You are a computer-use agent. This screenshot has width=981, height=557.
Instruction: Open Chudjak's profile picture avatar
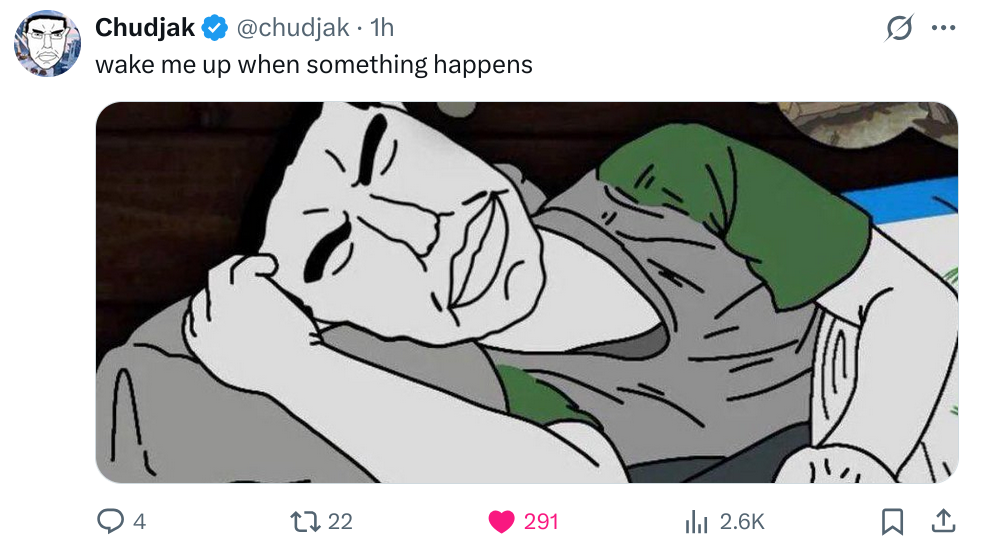[x=47, y=44]
